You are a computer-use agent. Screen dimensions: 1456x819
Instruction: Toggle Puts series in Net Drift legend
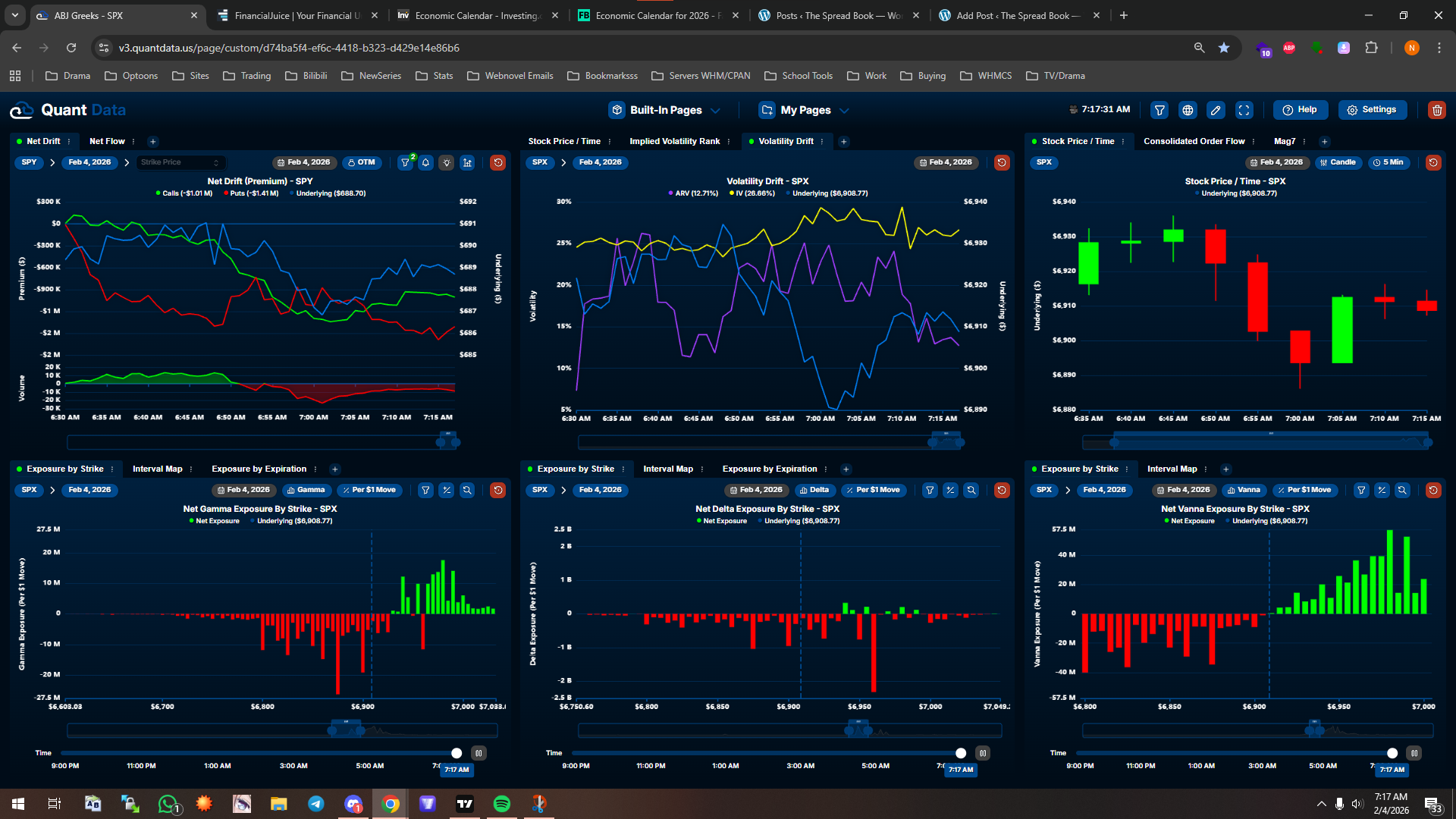(x=251, y=193)
